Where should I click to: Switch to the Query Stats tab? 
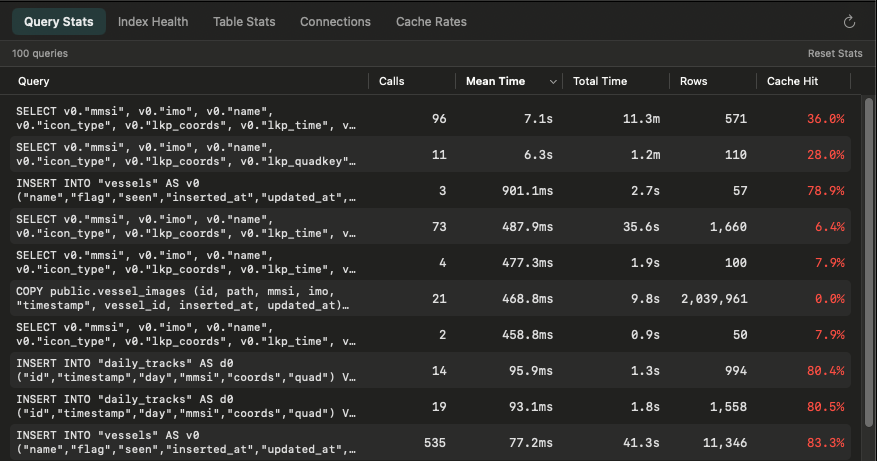click(59, 22)
